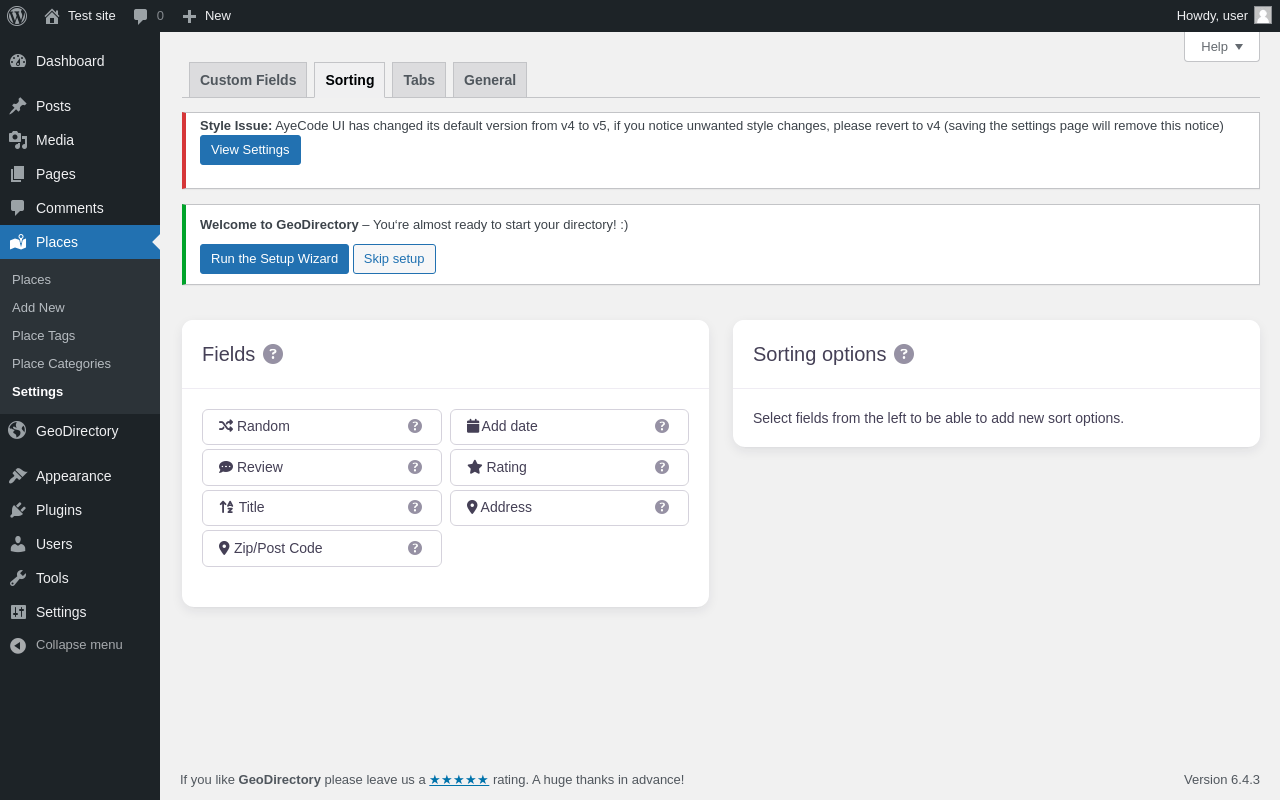Switch to the Custom Fields tab
Viewport: 1280px width, 800px height.
248,80
